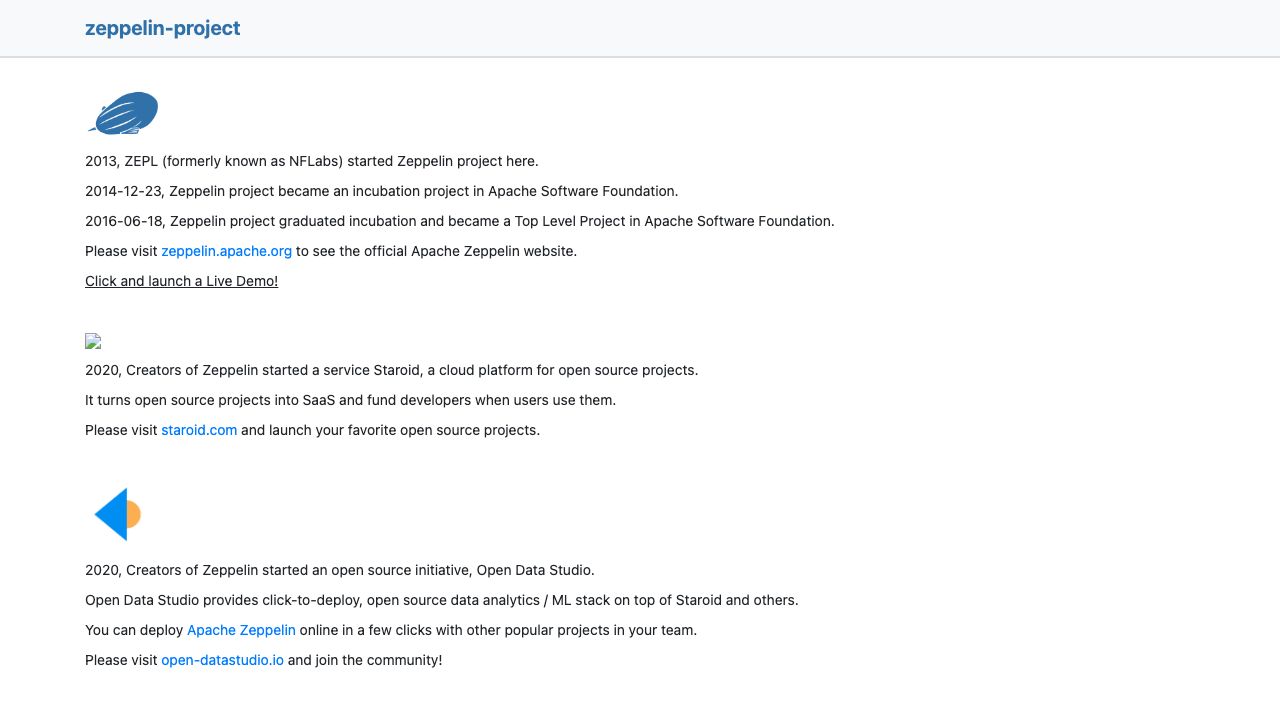Click the zeppelin-project header title
Viewport: 1280px width, 720px height.
click(x=162, y=28)
